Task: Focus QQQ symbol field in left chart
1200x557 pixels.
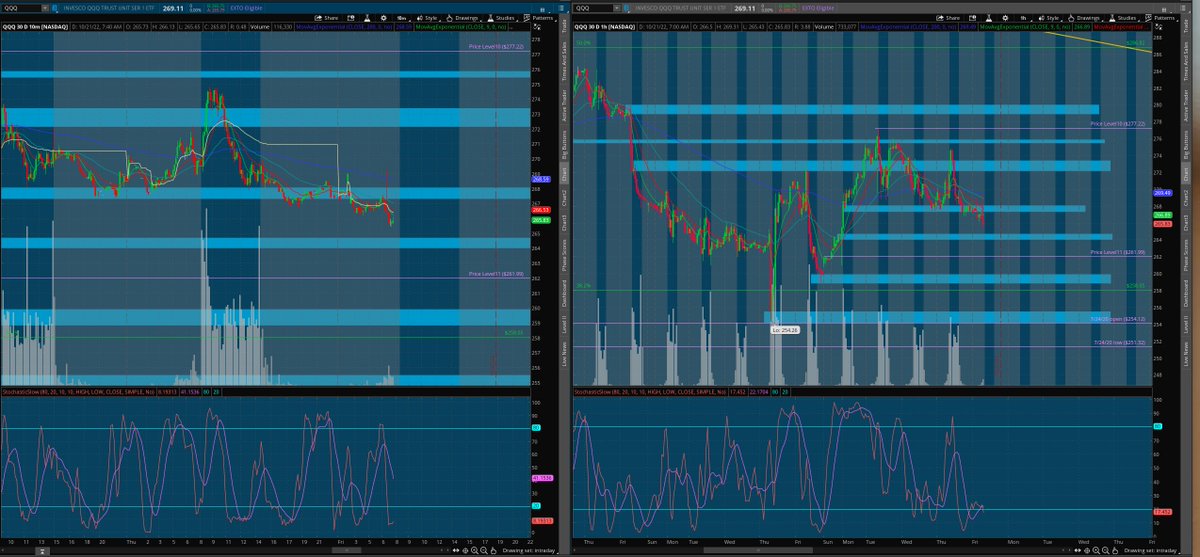Action: click(22, 7)
